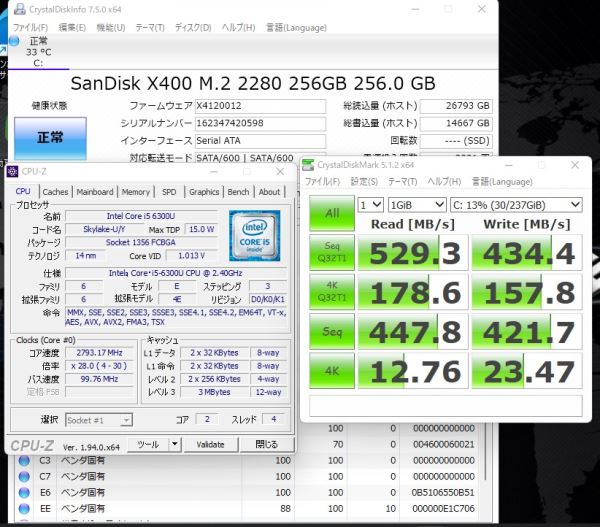Switch to the Caches tab in CPU-Z
This screenshot has width=600, height=527.
pos(55,192)
